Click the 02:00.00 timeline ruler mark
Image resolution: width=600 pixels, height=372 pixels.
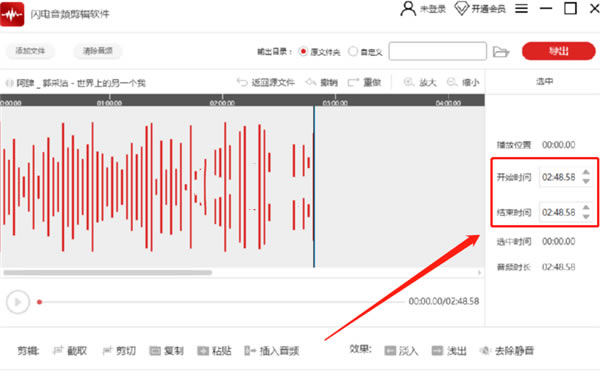(x=222, y=103)
